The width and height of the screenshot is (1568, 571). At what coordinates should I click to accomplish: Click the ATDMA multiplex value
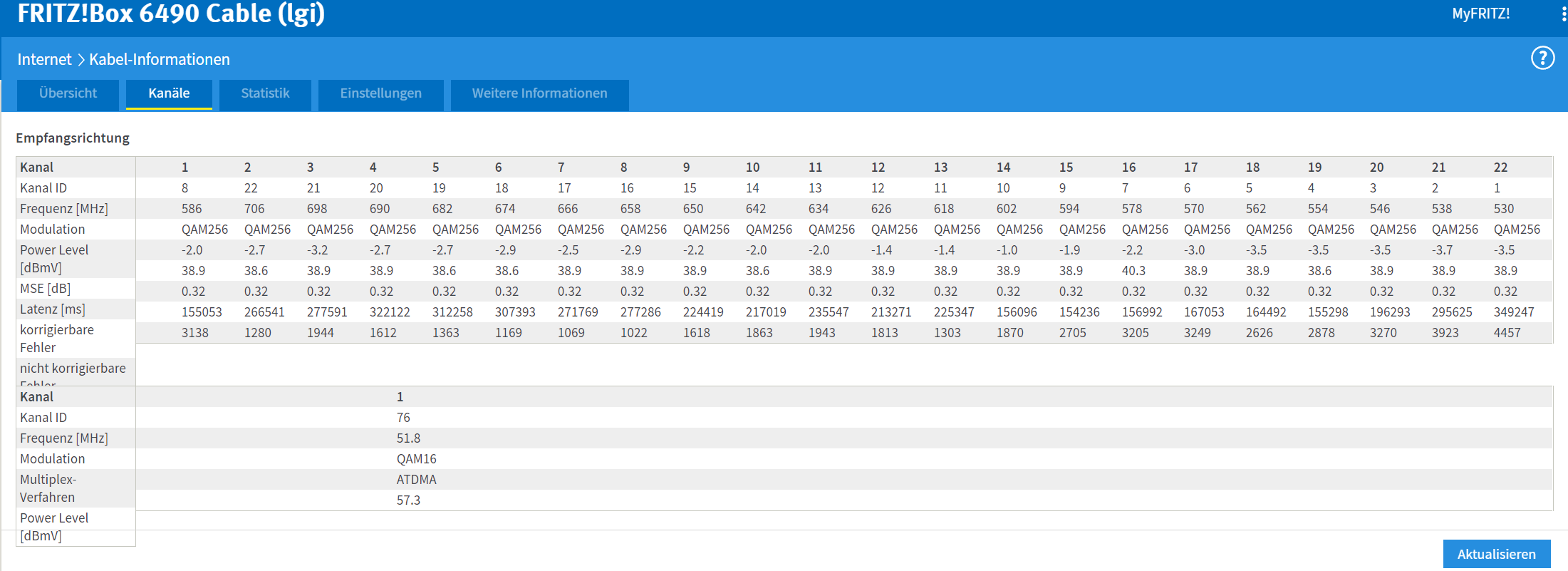pos(416,480)
